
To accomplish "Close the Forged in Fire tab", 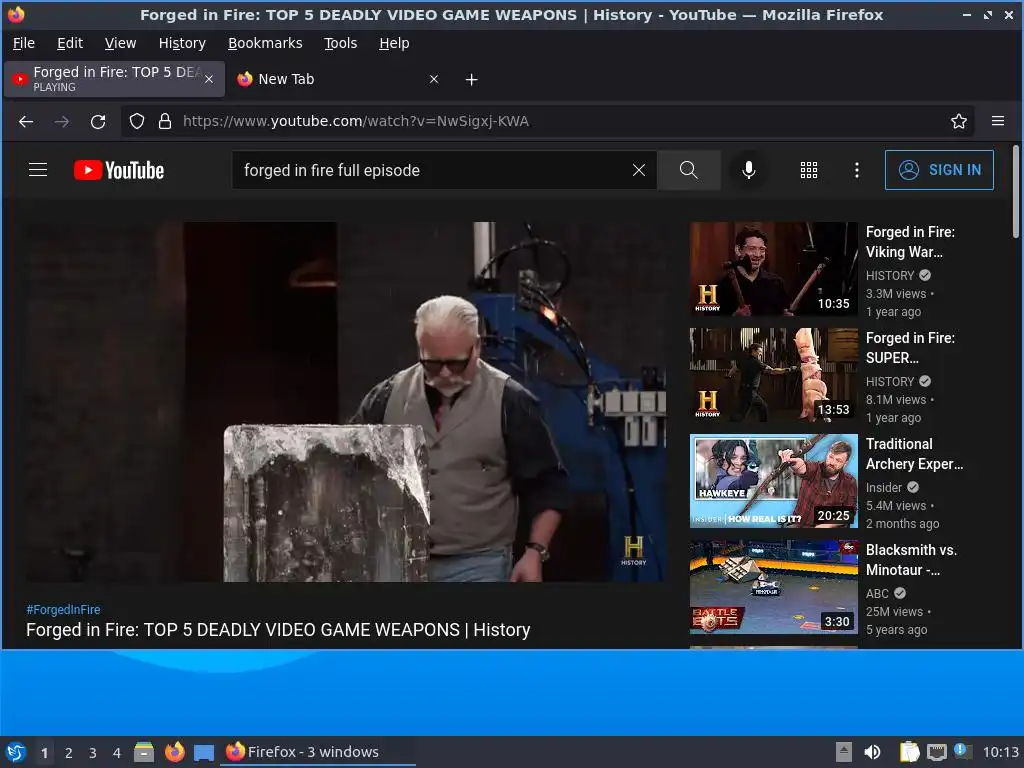I will click(209, 79).
